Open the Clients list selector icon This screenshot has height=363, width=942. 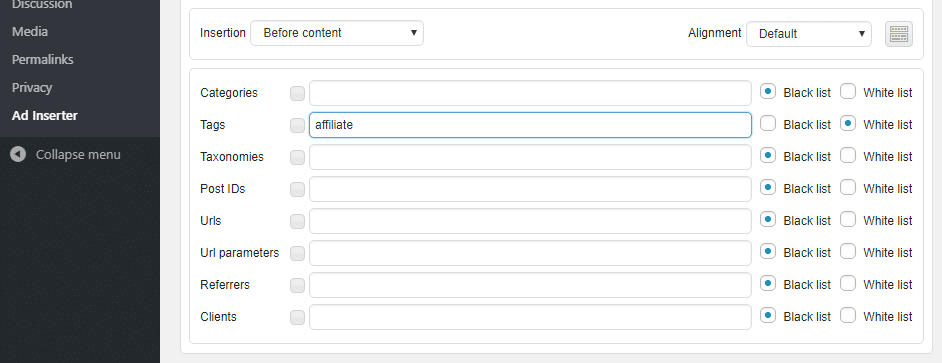pyautogui.click(x=297, y=317)
